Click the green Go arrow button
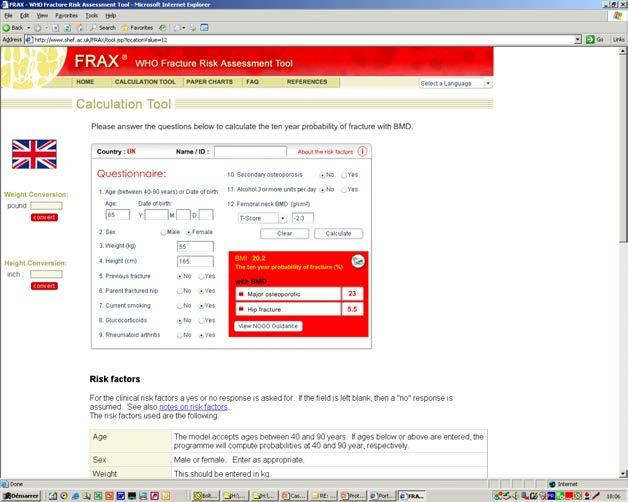Screen dimensions: 628x502 tap(590, 39)
